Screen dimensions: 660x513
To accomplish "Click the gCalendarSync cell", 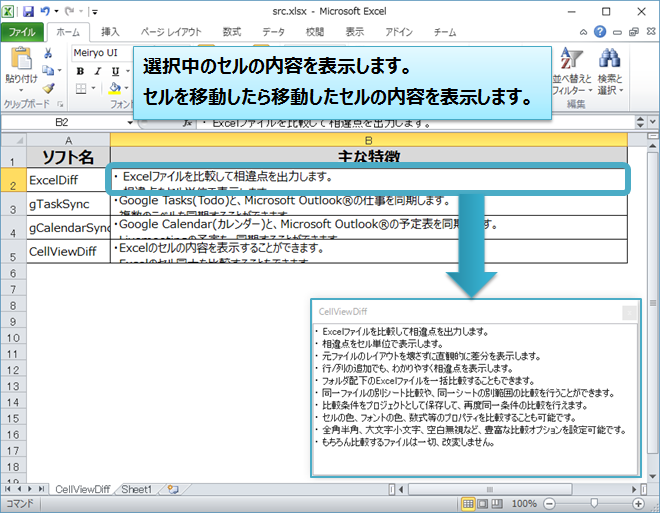I will point(68,228).
